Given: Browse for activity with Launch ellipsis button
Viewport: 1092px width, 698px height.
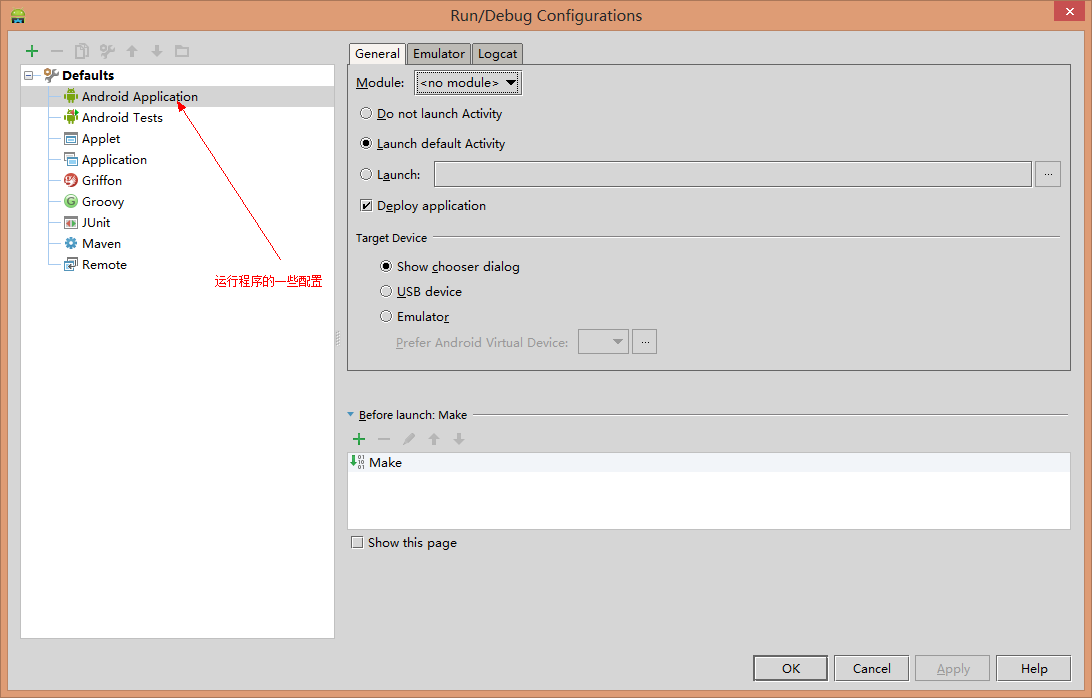Looking at the screenshot, I should pos(1047,174).
